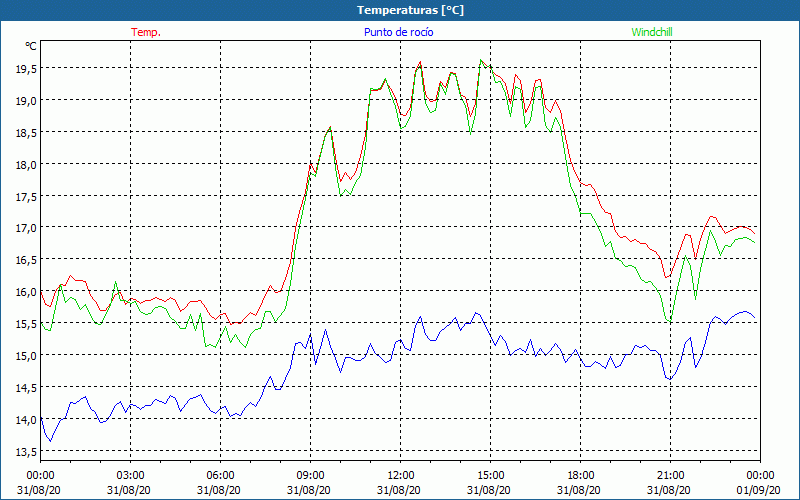Click the Temperaturas [°C] chart title
800x500 pixels.
(410, 10)
